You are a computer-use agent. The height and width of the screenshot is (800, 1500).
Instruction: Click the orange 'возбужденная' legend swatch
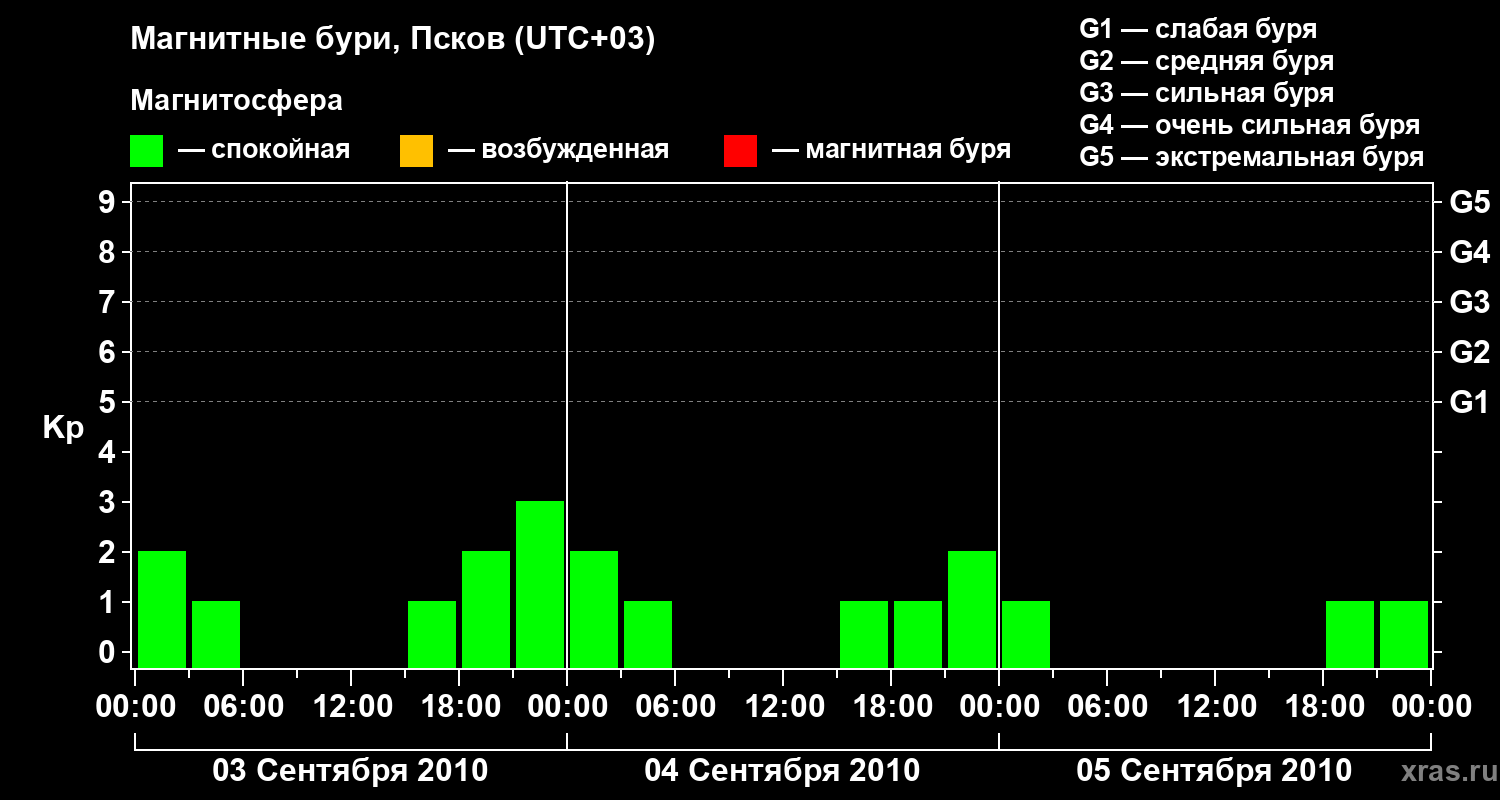[x=416, y=151]
